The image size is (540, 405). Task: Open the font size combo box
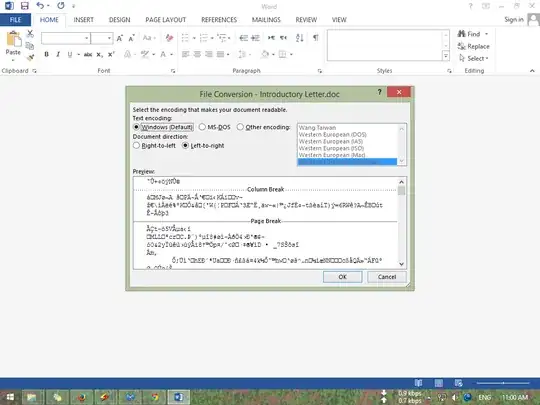tap(102, 38)
